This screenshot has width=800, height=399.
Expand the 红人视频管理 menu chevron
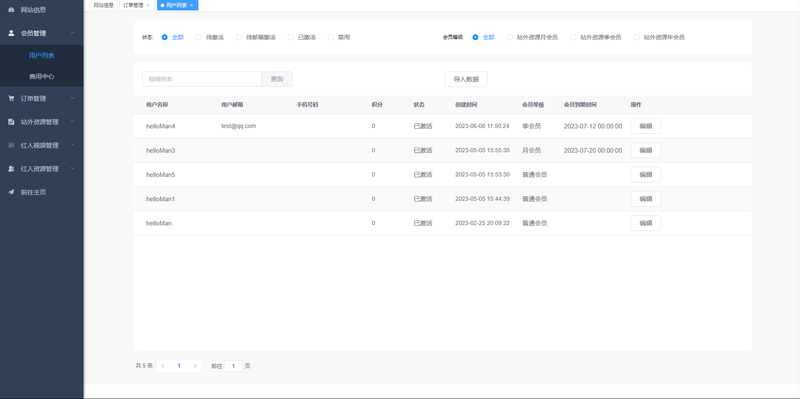tap(73, 145)
